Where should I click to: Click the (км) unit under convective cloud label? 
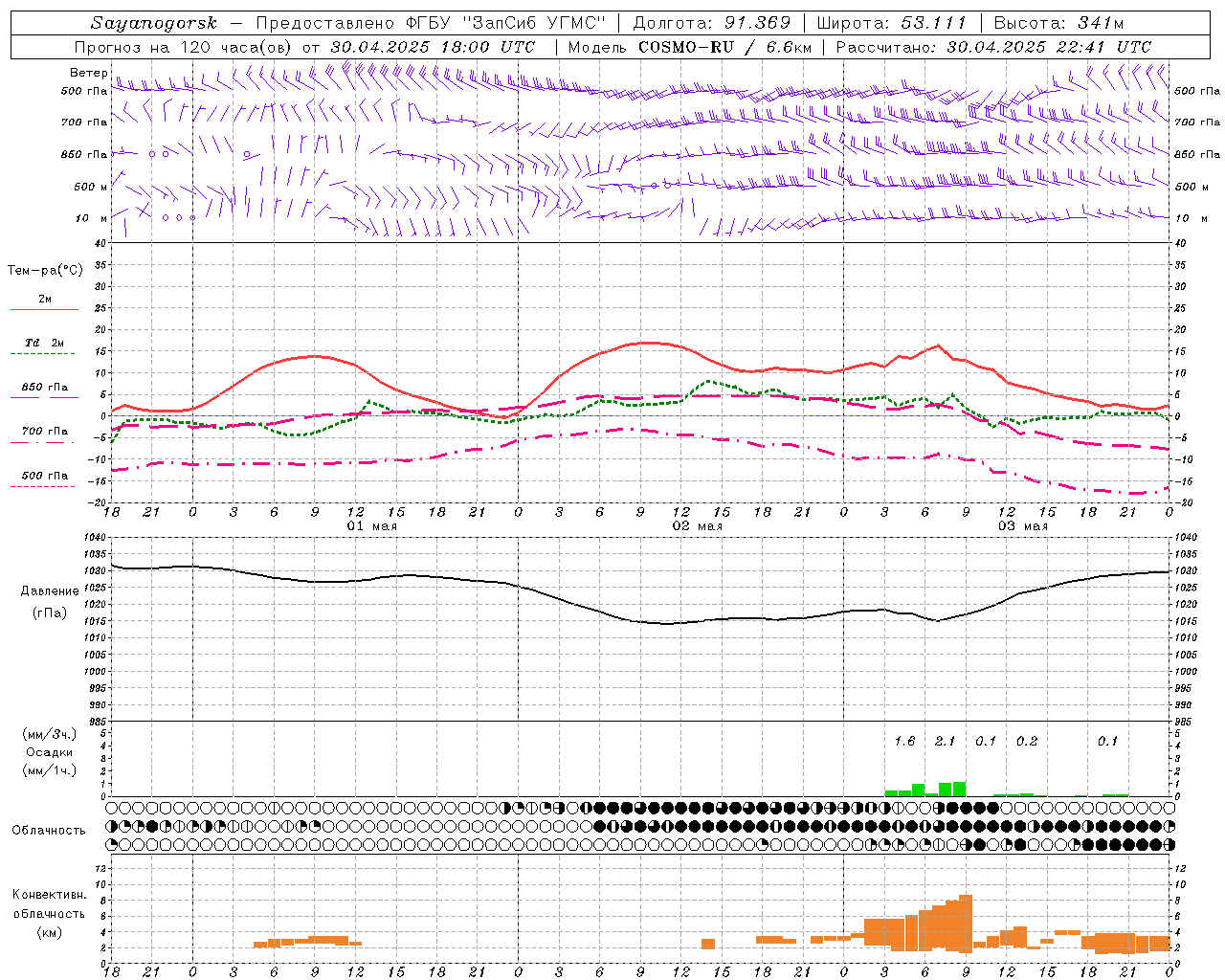pyautogui.click(x=49, y=931)
